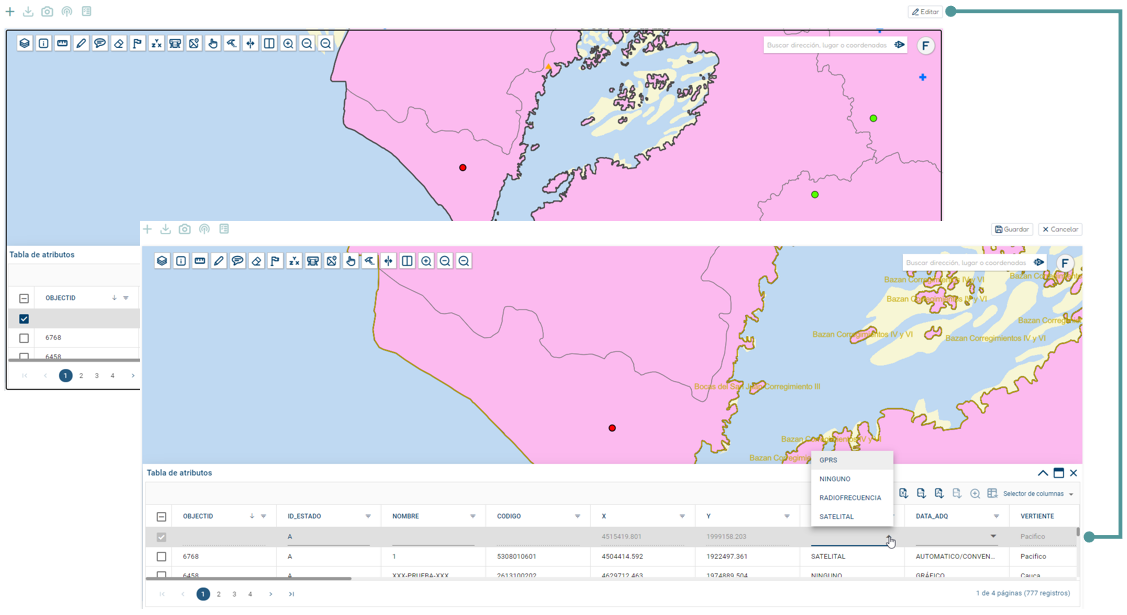Click camera snapshot icon above front map

pos(185,229)
